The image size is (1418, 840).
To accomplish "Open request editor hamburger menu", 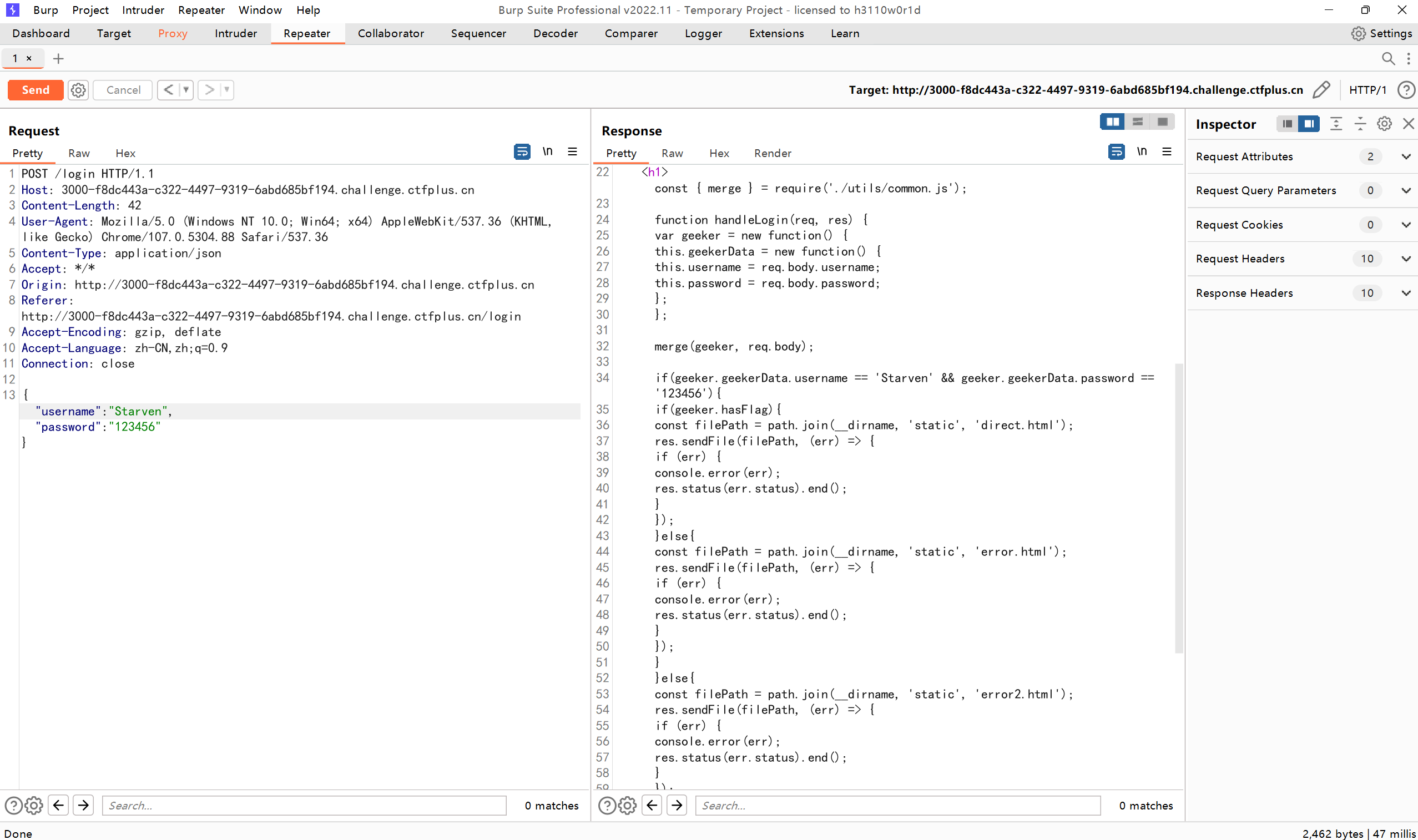I will (x=572, y=151).
